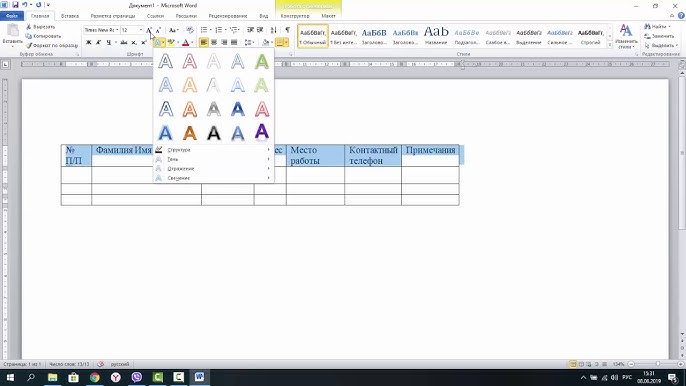
Task: Click the spell-check proofing icon in status bar
Action: 101,364
